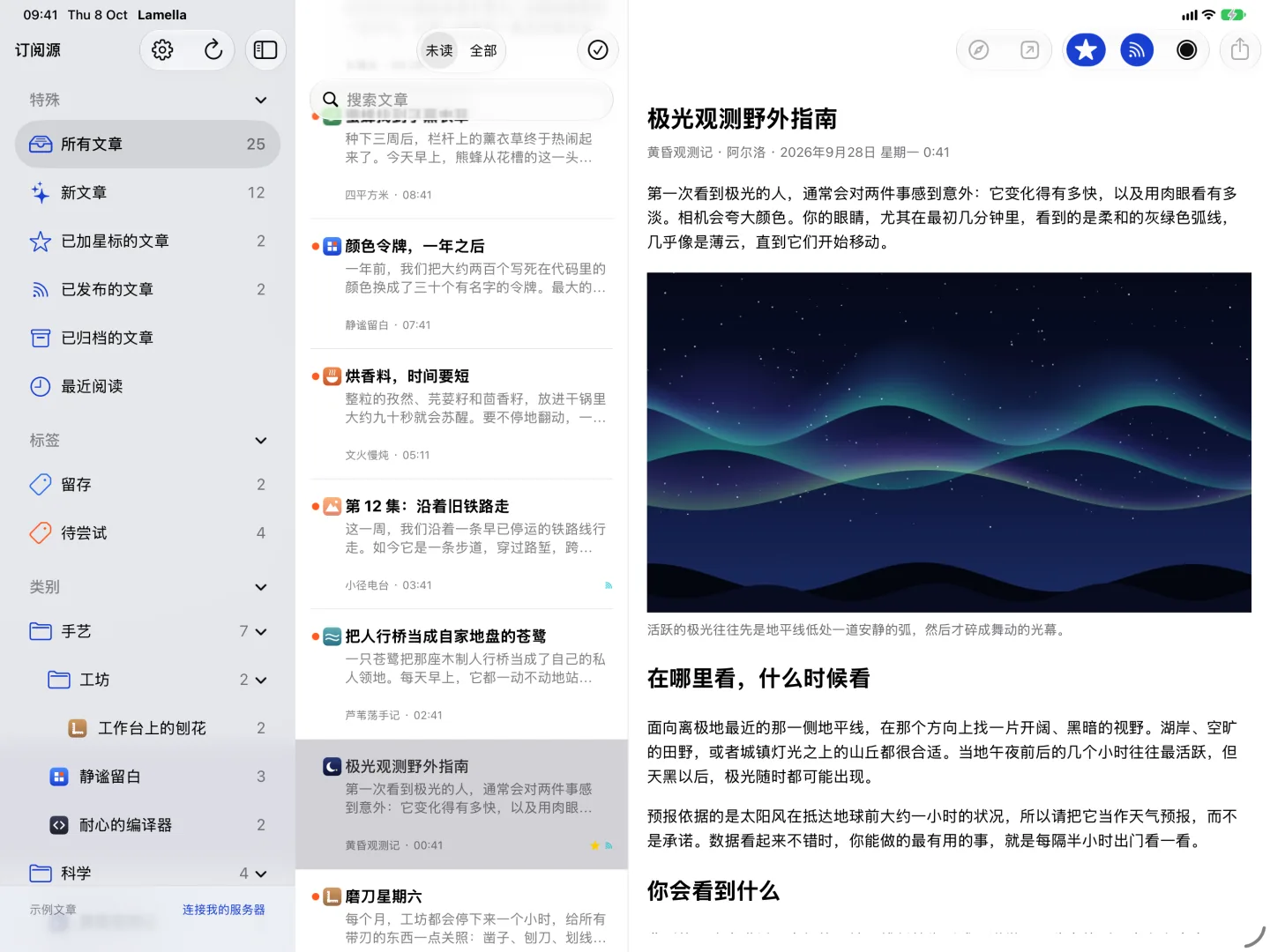Open 最近阅读 clock item
Screen dimensions: 1270x952
(x=147, y=387)
